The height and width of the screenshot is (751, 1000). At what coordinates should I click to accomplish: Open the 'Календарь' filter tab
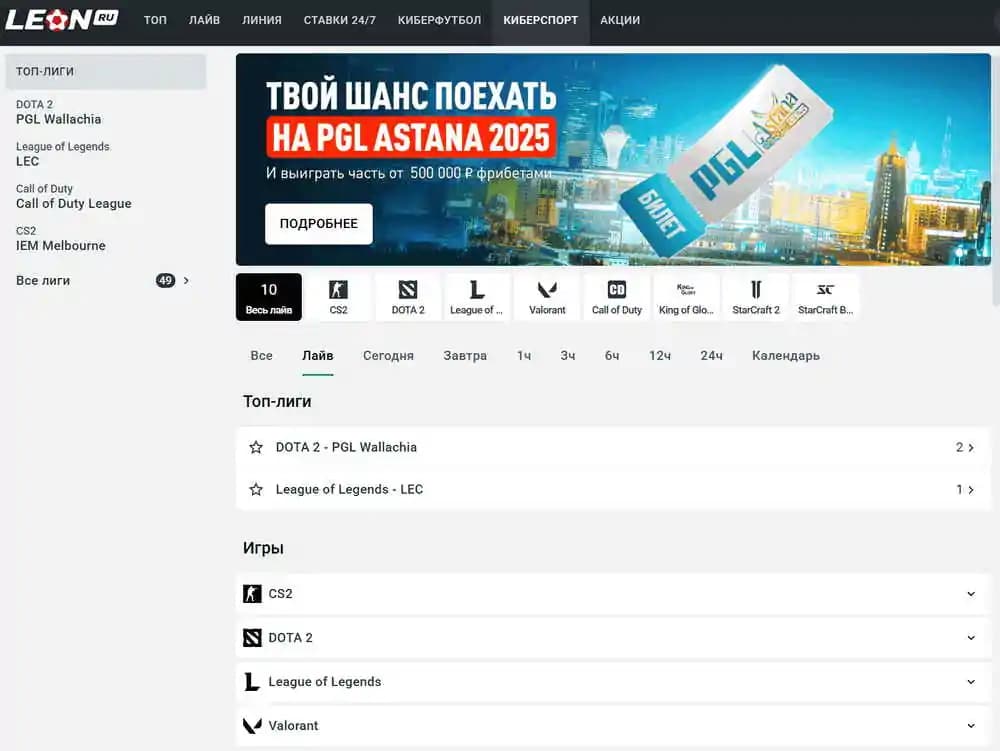(x=786, y=356)
